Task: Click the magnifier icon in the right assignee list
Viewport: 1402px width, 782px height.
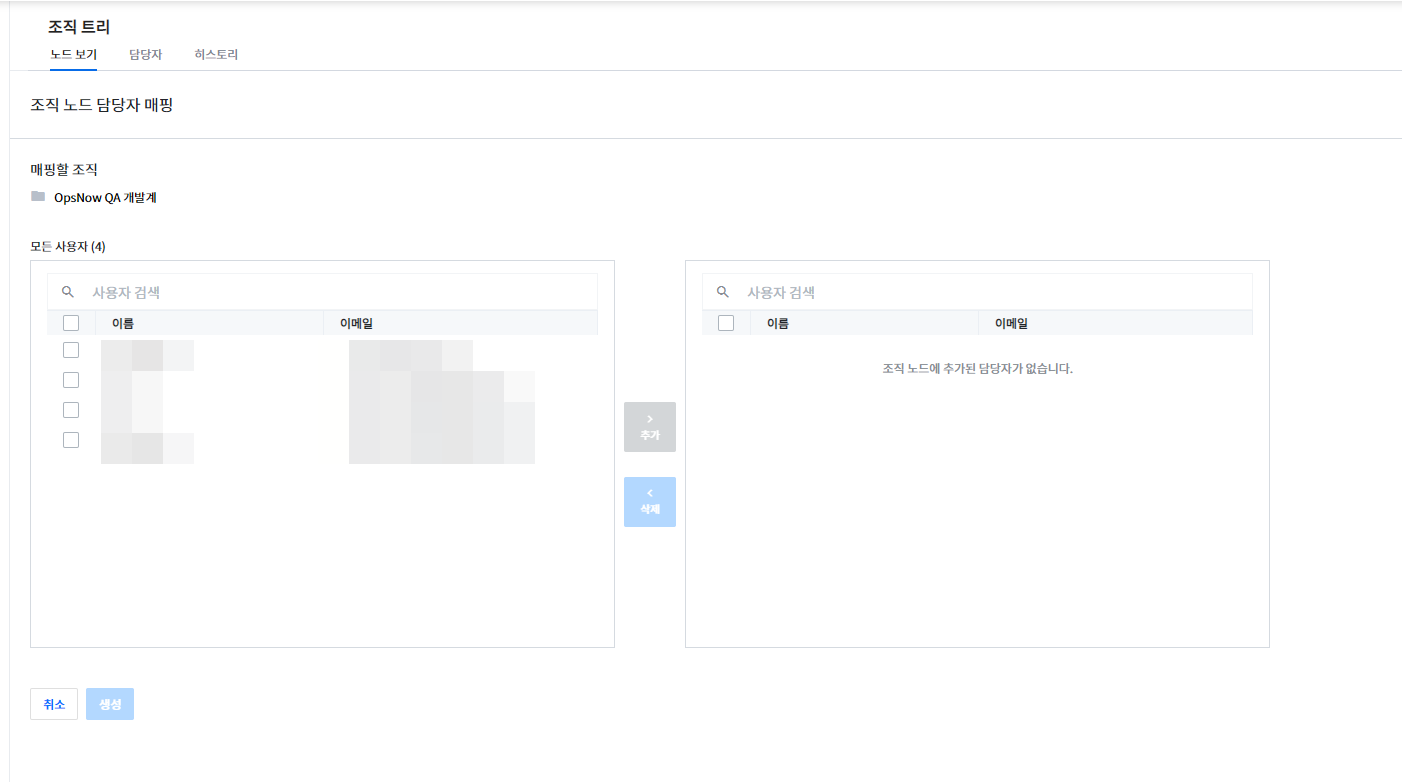Action: [723, 292]
